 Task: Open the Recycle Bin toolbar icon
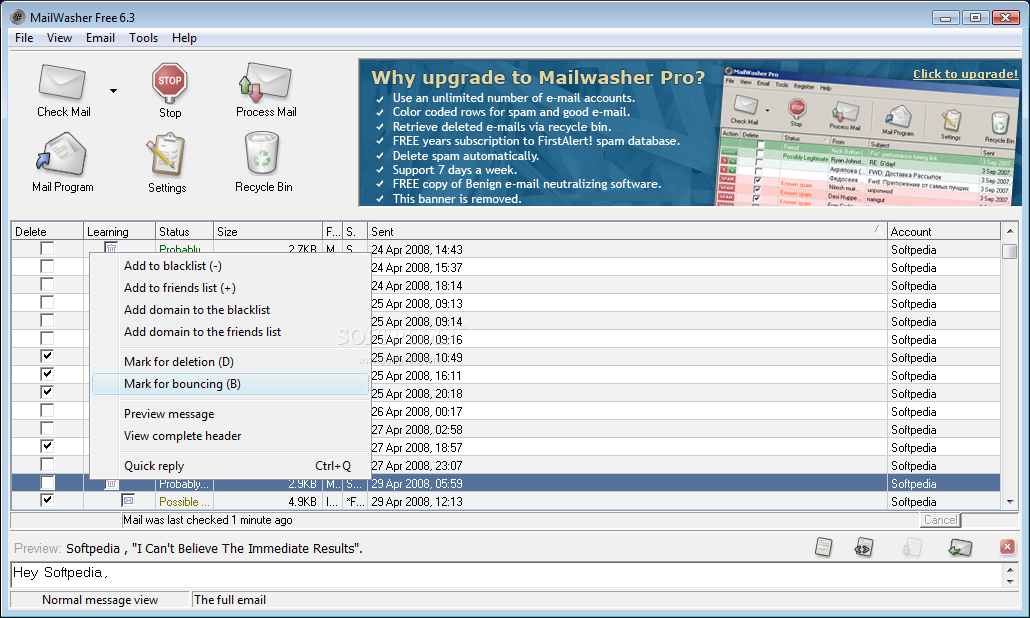pyautogui.click(x=262, y=153)
